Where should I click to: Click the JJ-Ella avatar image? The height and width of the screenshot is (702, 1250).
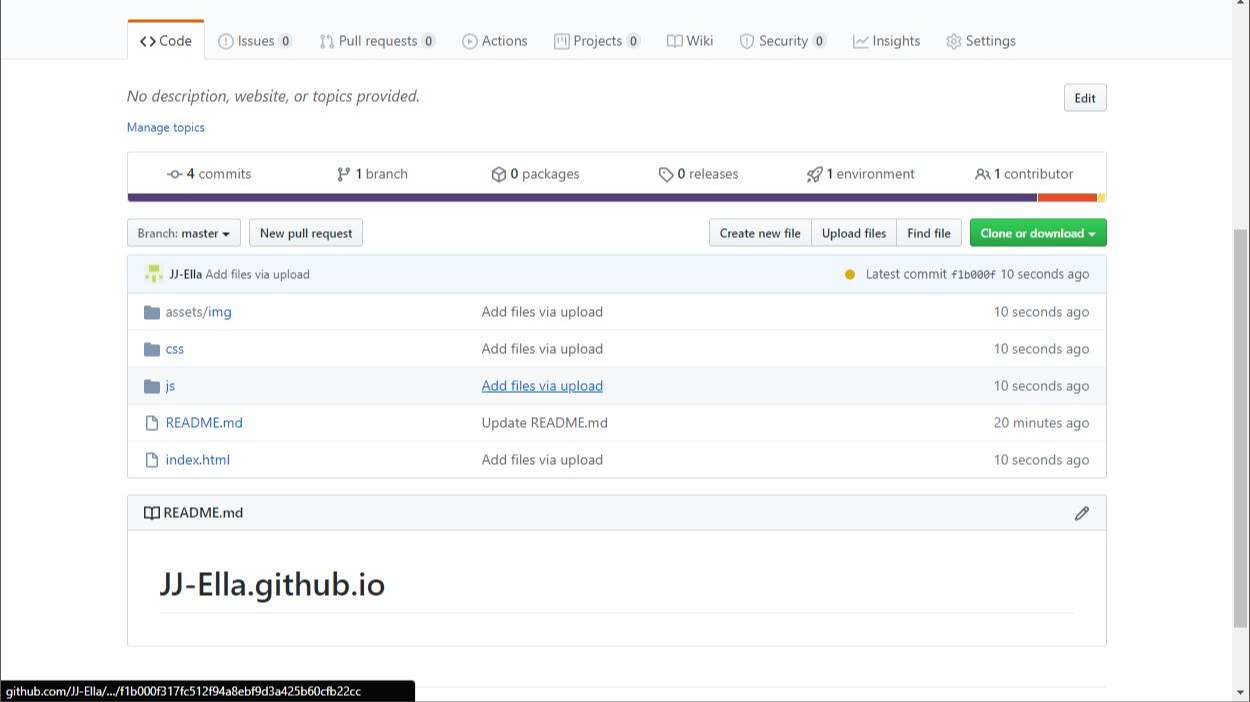(154, 274)
